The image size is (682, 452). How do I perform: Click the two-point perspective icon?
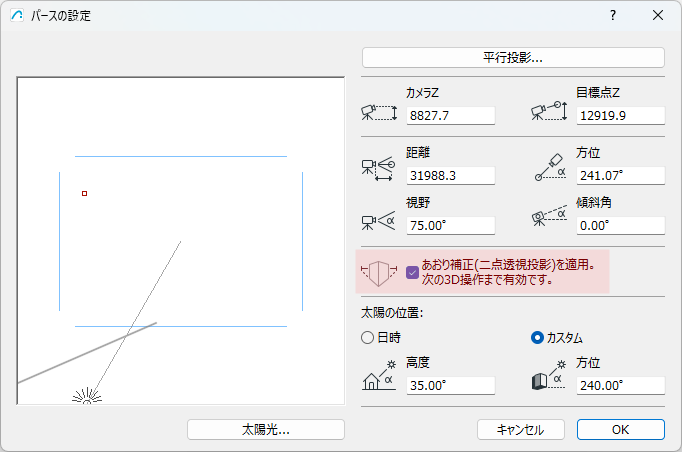tap(378, 273)
